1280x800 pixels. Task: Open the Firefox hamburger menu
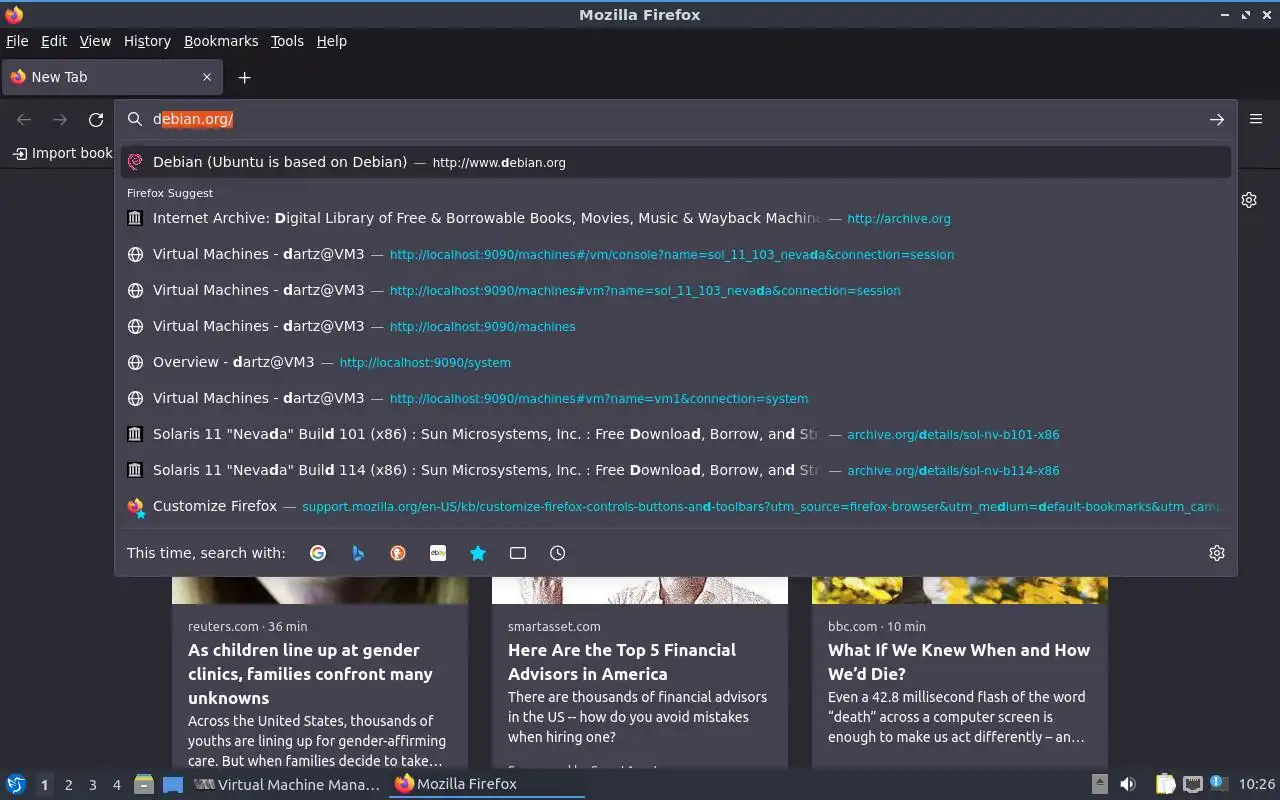(1256, 119)
